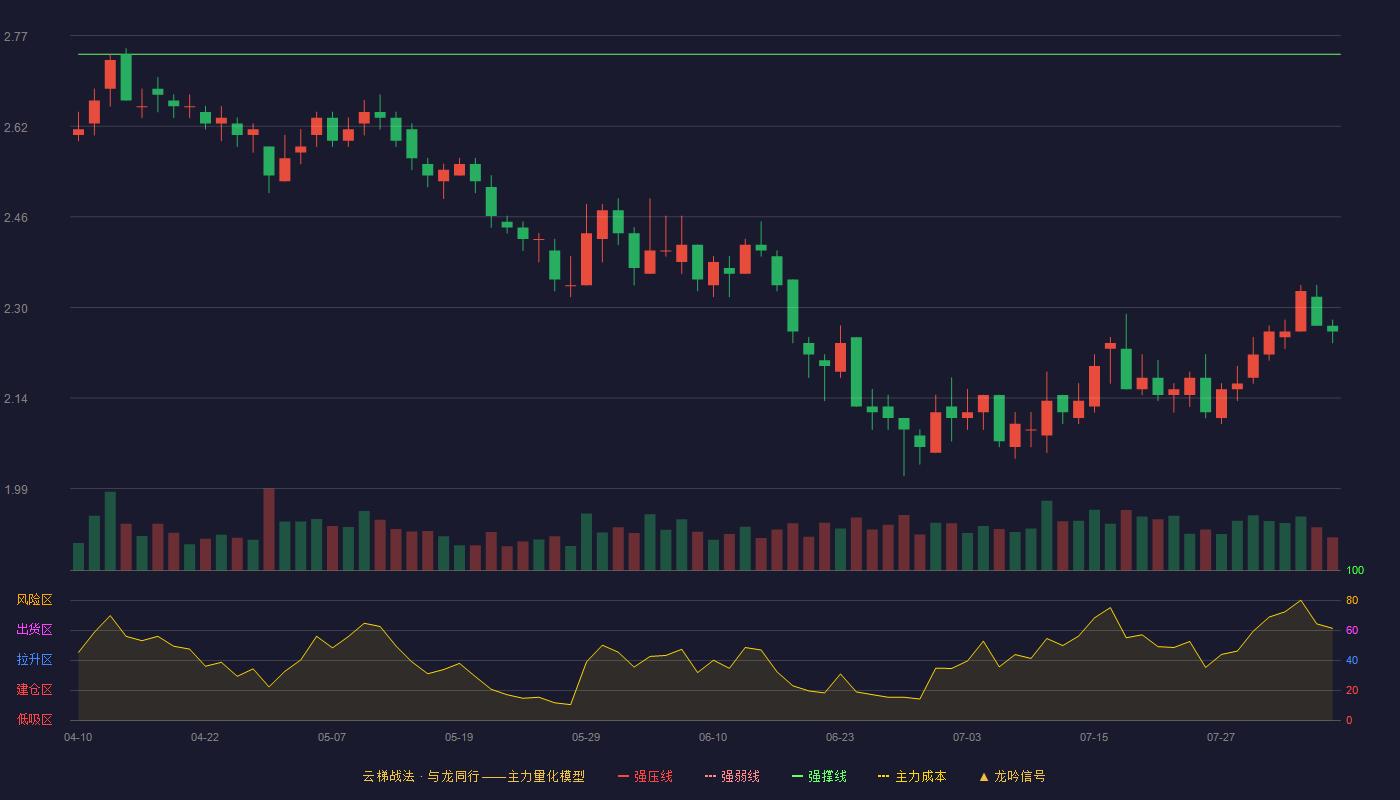This screenshot has height=800, width=1400.
Task: Click the 20 indicator scale value
Action: tap(1352, 690)
